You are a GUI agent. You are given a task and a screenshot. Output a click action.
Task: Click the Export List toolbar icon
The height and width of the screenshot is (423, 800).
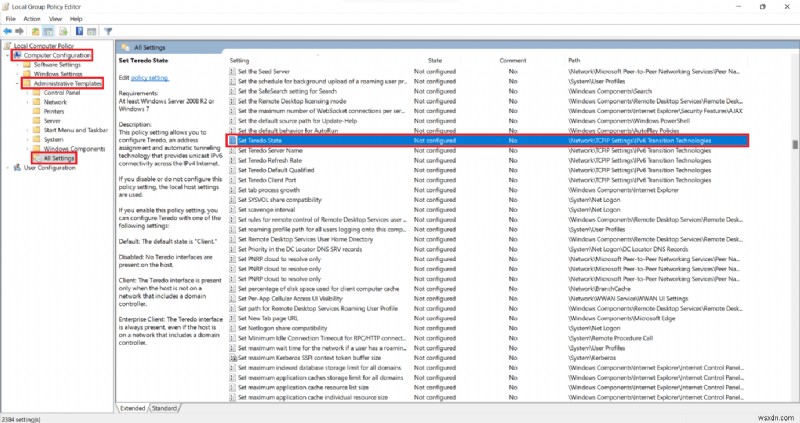click(x=63, y=32)
